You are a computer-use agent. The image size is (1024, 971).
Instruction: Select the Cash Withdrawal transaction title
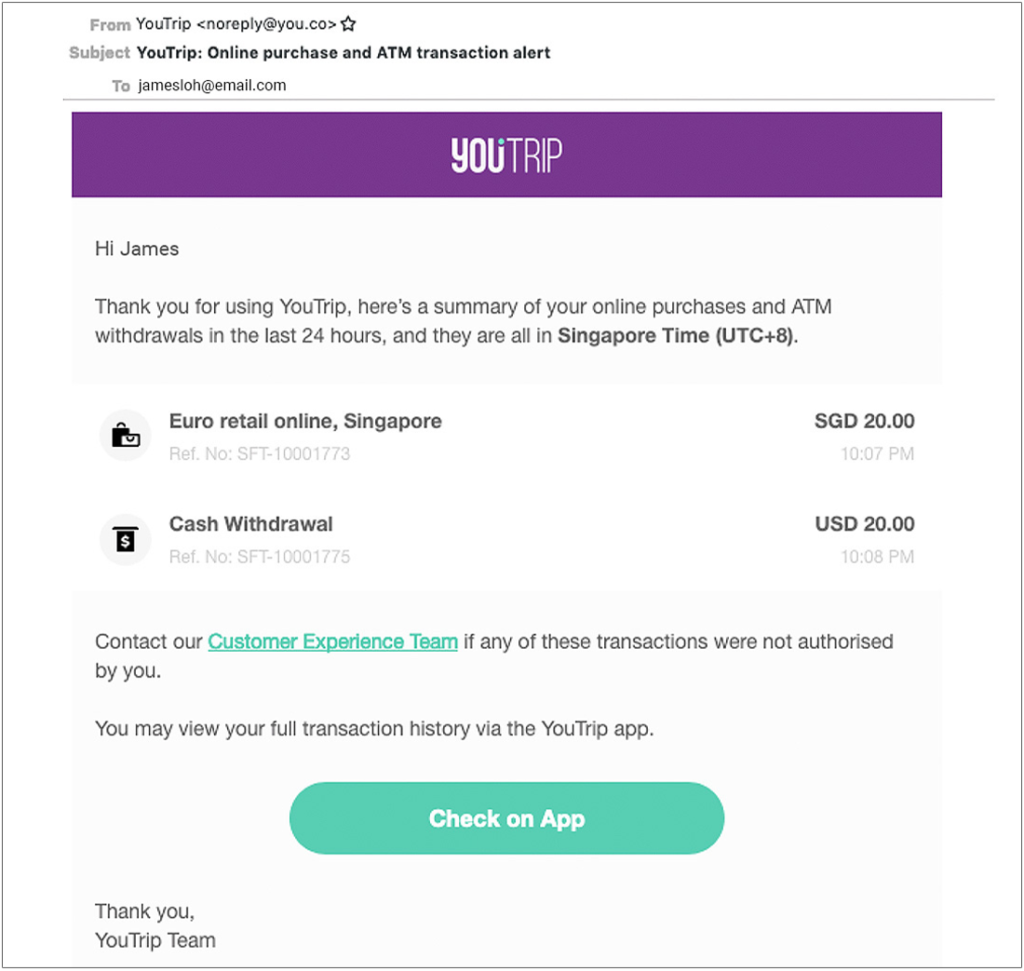[251, 524]
